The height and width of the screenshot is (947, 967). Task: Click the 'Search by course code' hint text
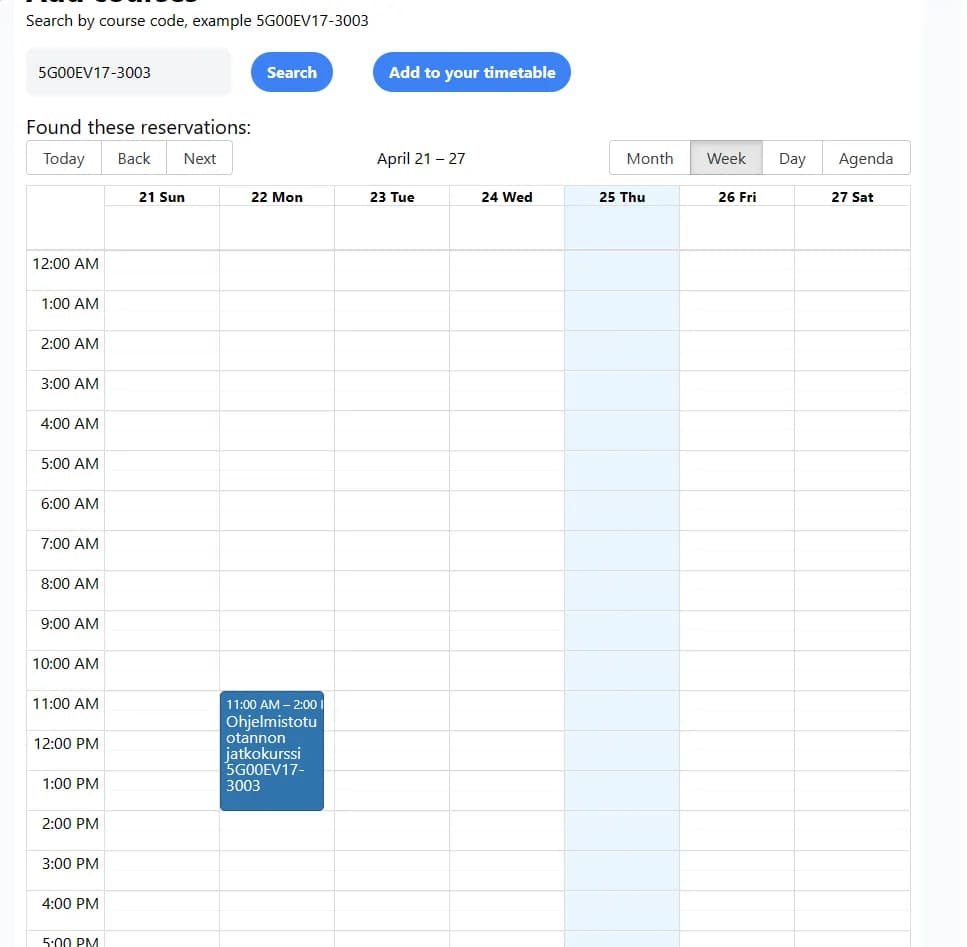click(x=197, y=21)
